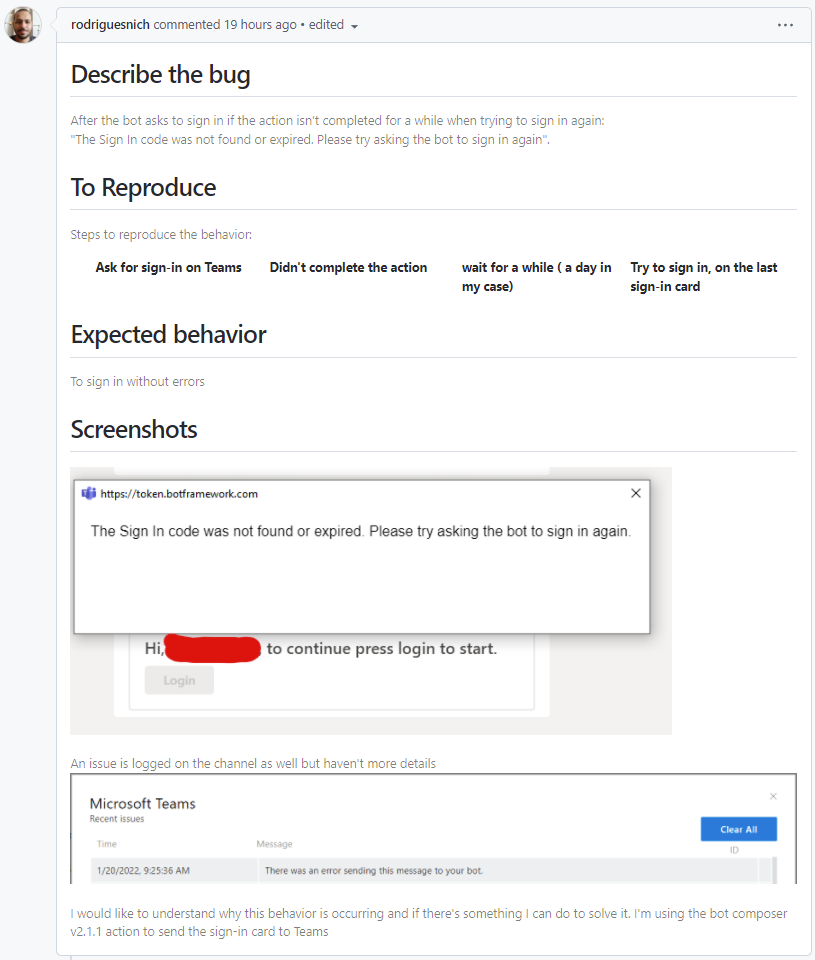Select 'There was an error sending' message cell
The image size is (815, 960).
(508, 870)
